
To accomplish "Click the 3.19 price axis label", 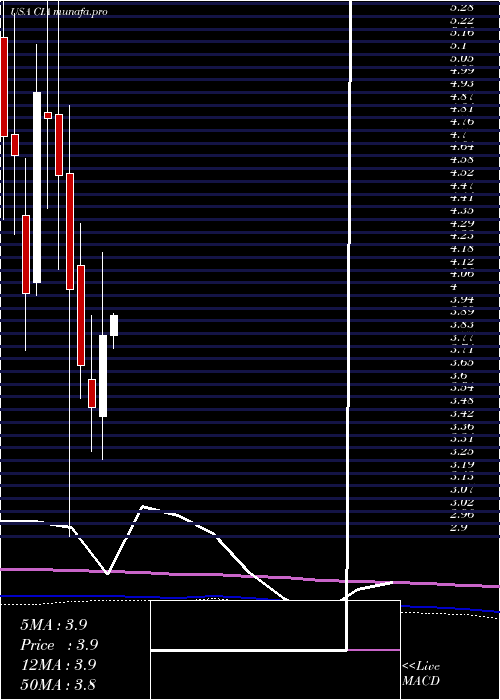I will point(462,464).
